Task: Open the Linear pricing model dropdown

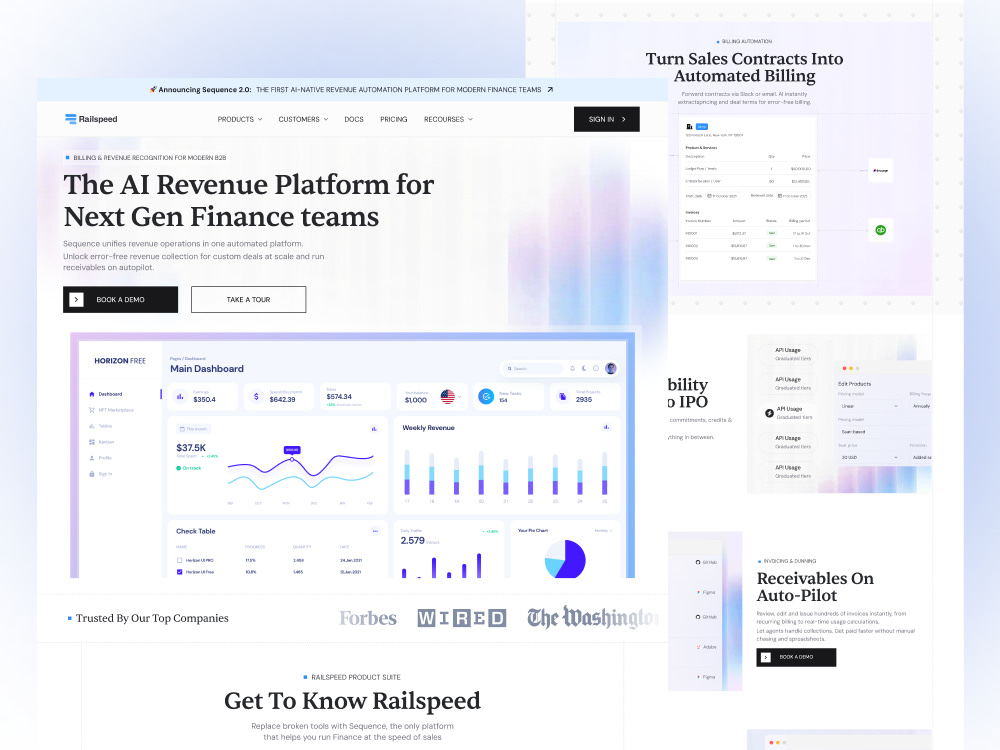Action: [869, 406]
